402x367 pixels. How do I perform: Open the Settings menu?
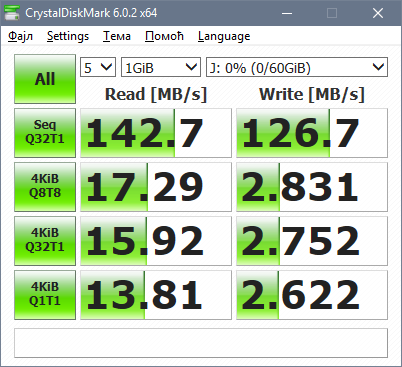(68, 36)
